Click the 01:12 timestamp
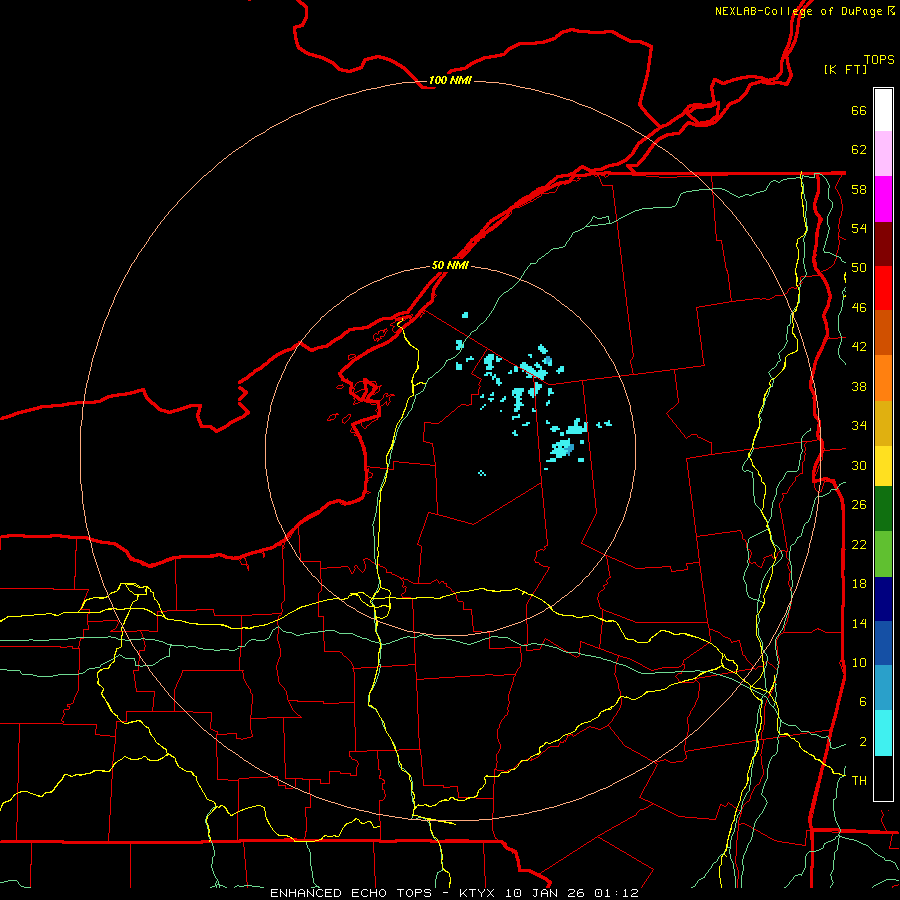 pos(616,893)
